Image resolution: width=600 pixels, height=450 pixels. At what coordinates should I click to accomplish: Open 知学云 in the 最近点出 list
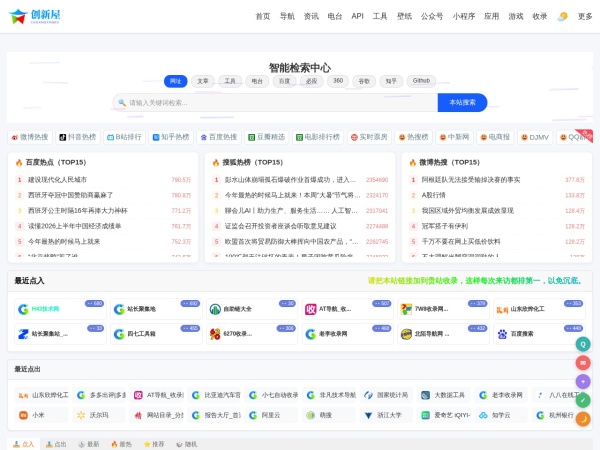pos(501,415)
